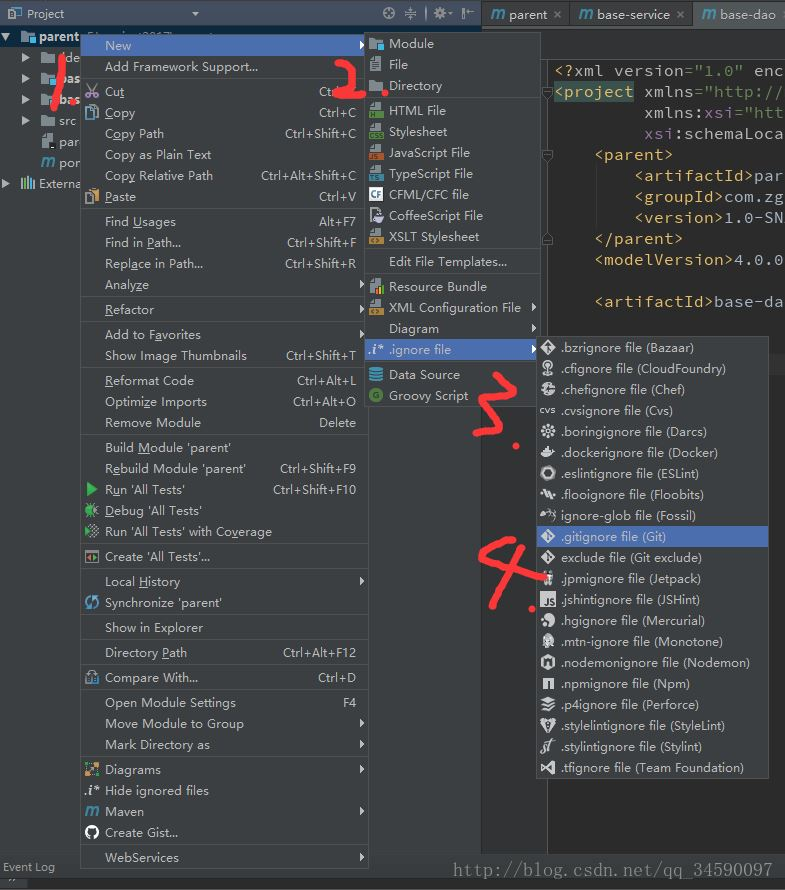Click the XSLT Stylesheet icon
The image size is (785, 890).
(376, 237)
